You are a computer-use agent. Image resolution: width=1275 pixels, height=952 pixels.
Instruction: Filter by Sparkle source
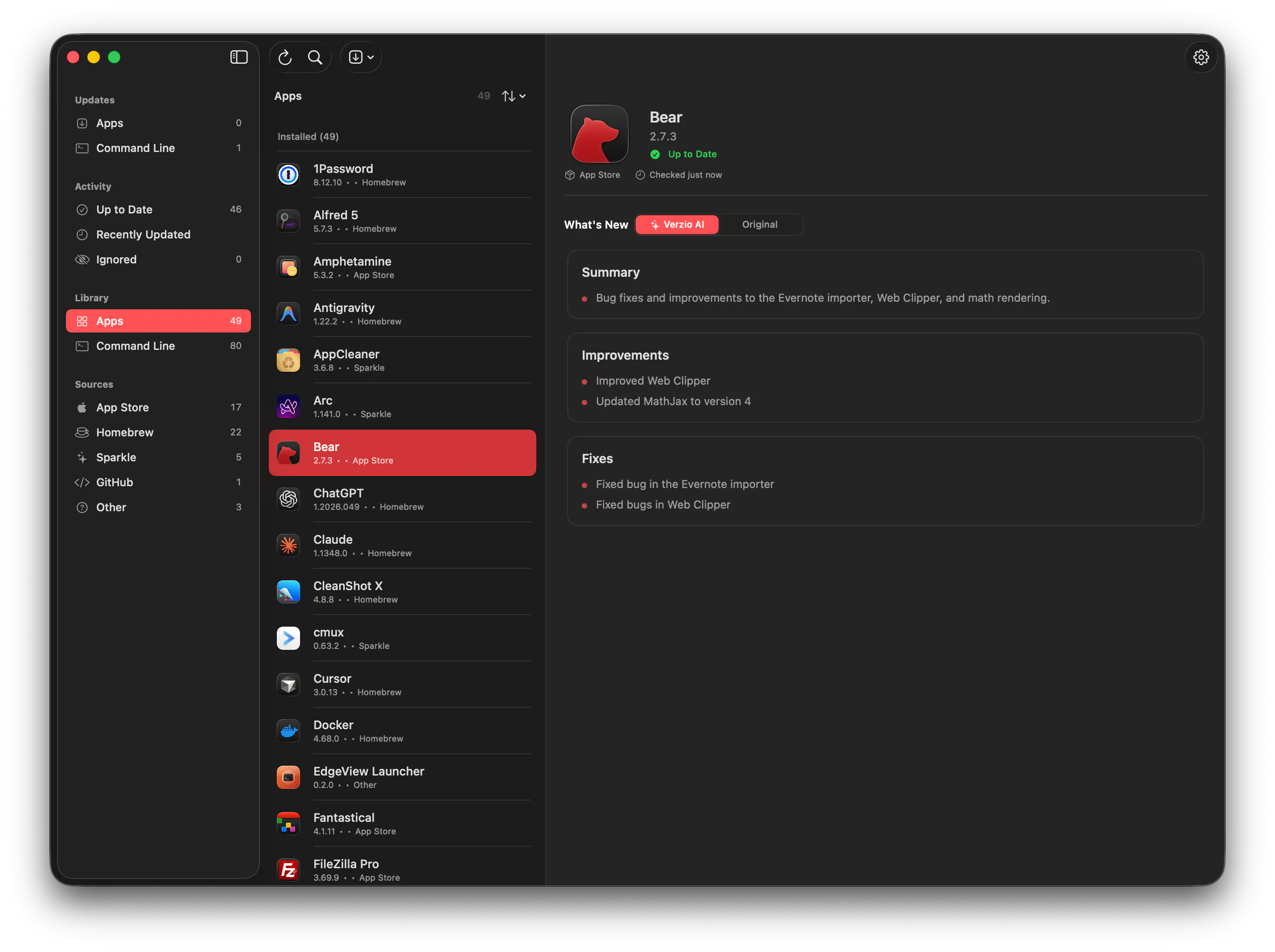pos(158,458)
